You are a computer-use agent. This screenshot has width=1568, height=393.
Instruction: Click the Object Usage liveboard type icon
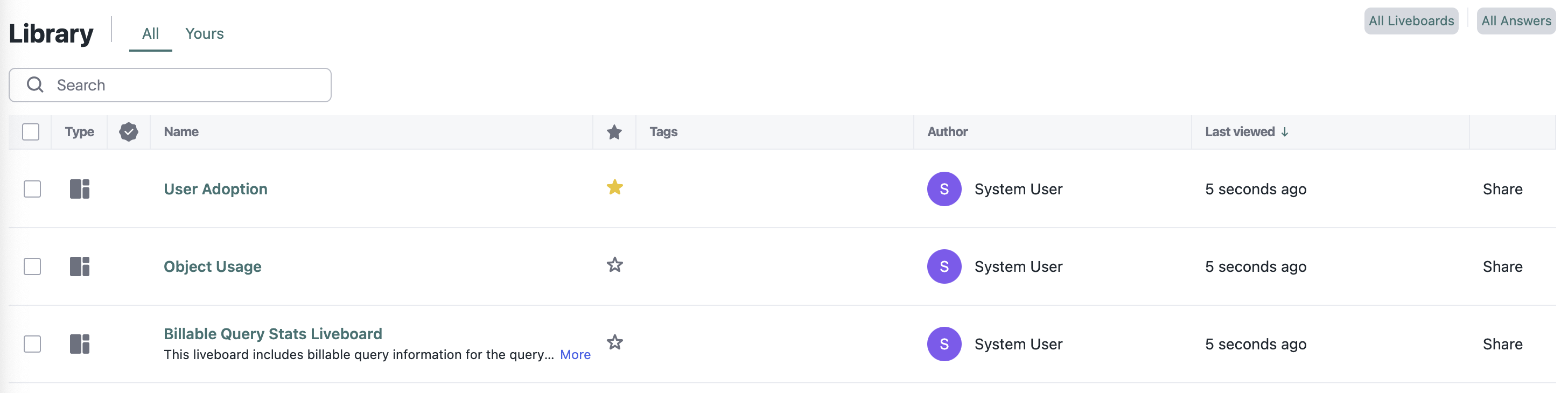pos(80,266)
